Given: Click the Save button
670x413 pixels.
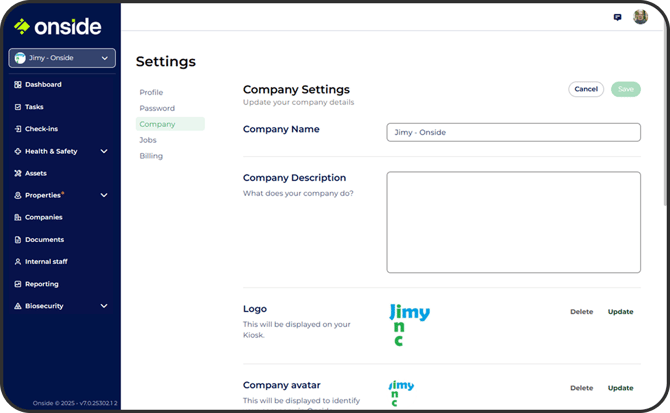Looking at the screenshot, I should pyautogui.click(x=626, y=89).
